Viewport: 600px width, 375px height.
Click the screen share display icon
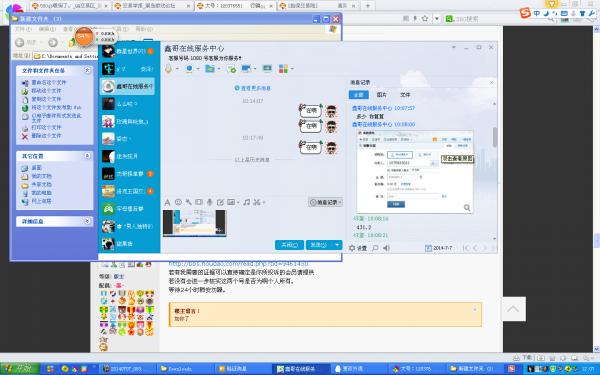(267, 69)
